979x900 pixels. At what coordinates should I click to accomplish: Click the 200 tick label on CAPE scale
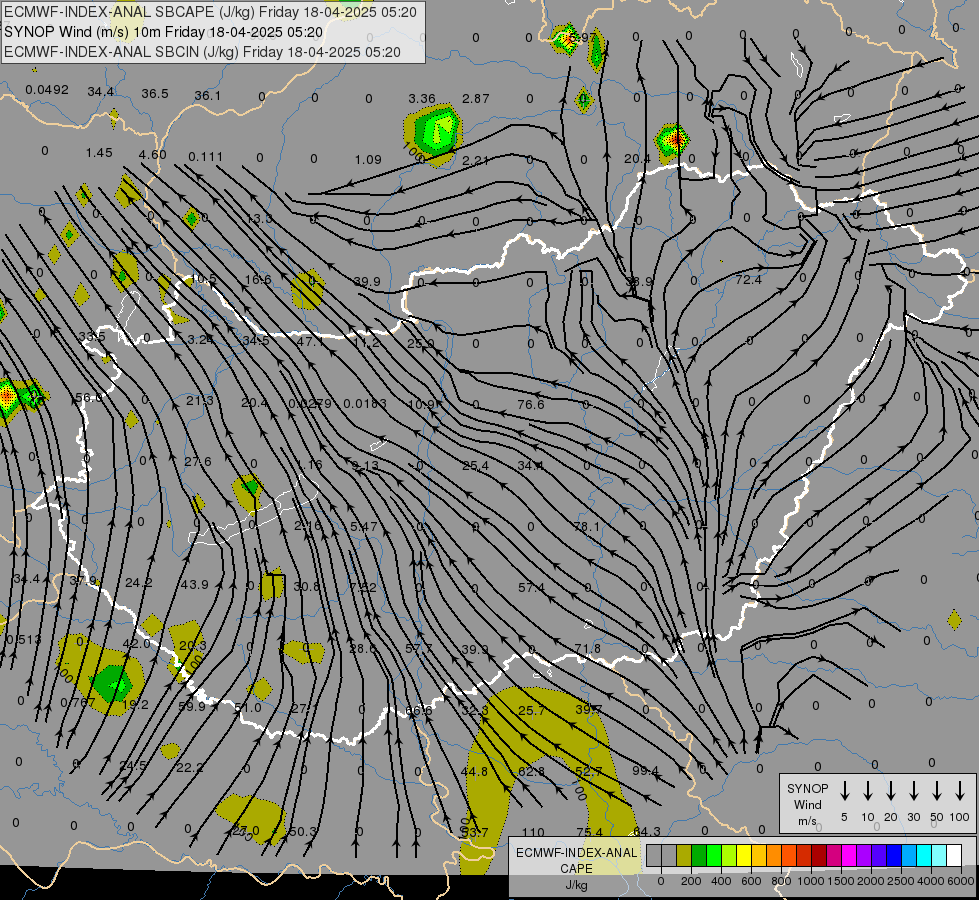click(691, 881)
